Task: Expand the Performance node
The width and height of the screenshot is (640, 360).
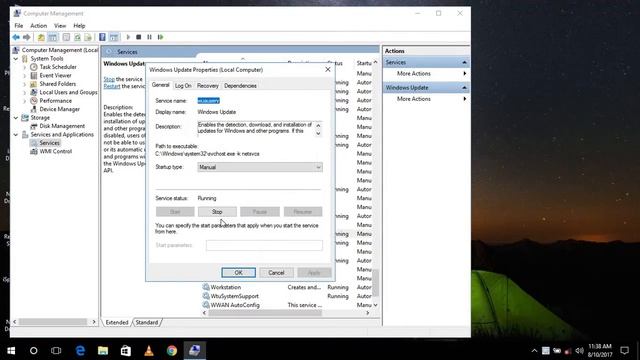Action: coord(24,101)
